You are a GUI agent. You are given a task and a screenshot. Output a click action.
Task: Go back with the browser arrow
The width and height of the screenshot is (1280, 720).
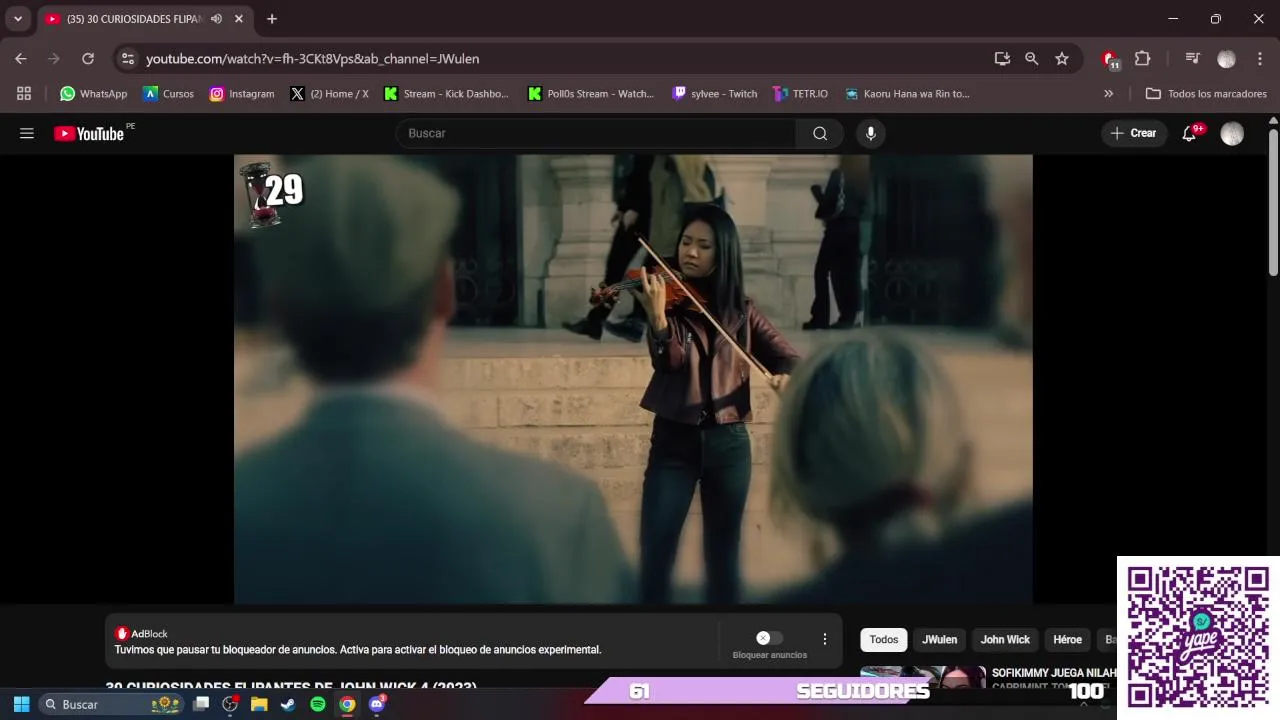click(x=21, y=59)
